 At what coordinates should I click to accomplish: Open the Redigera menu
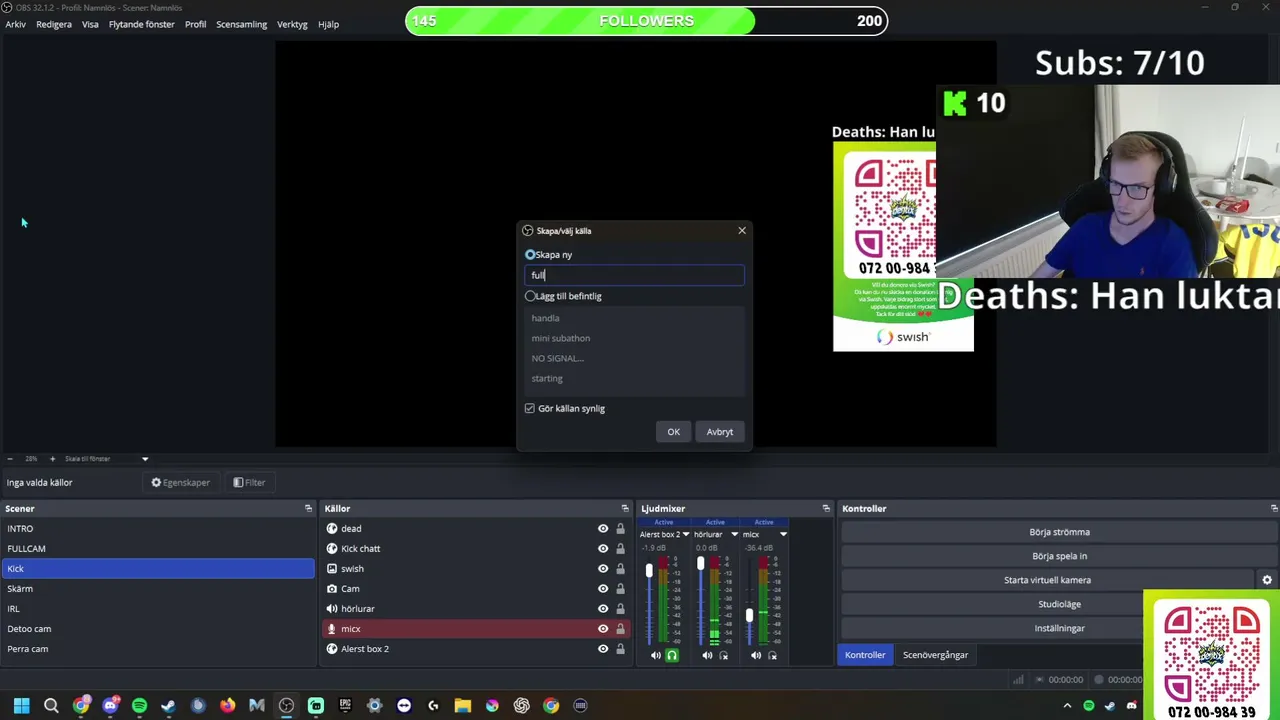click(x=54, y=24)
